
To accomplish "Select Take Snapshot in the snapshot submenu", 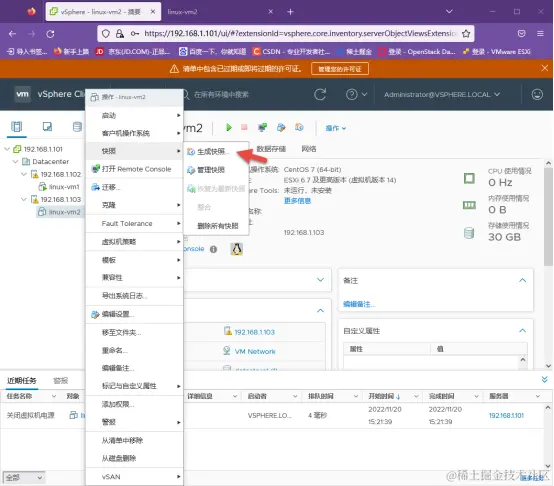I will (x=216, y=152).
